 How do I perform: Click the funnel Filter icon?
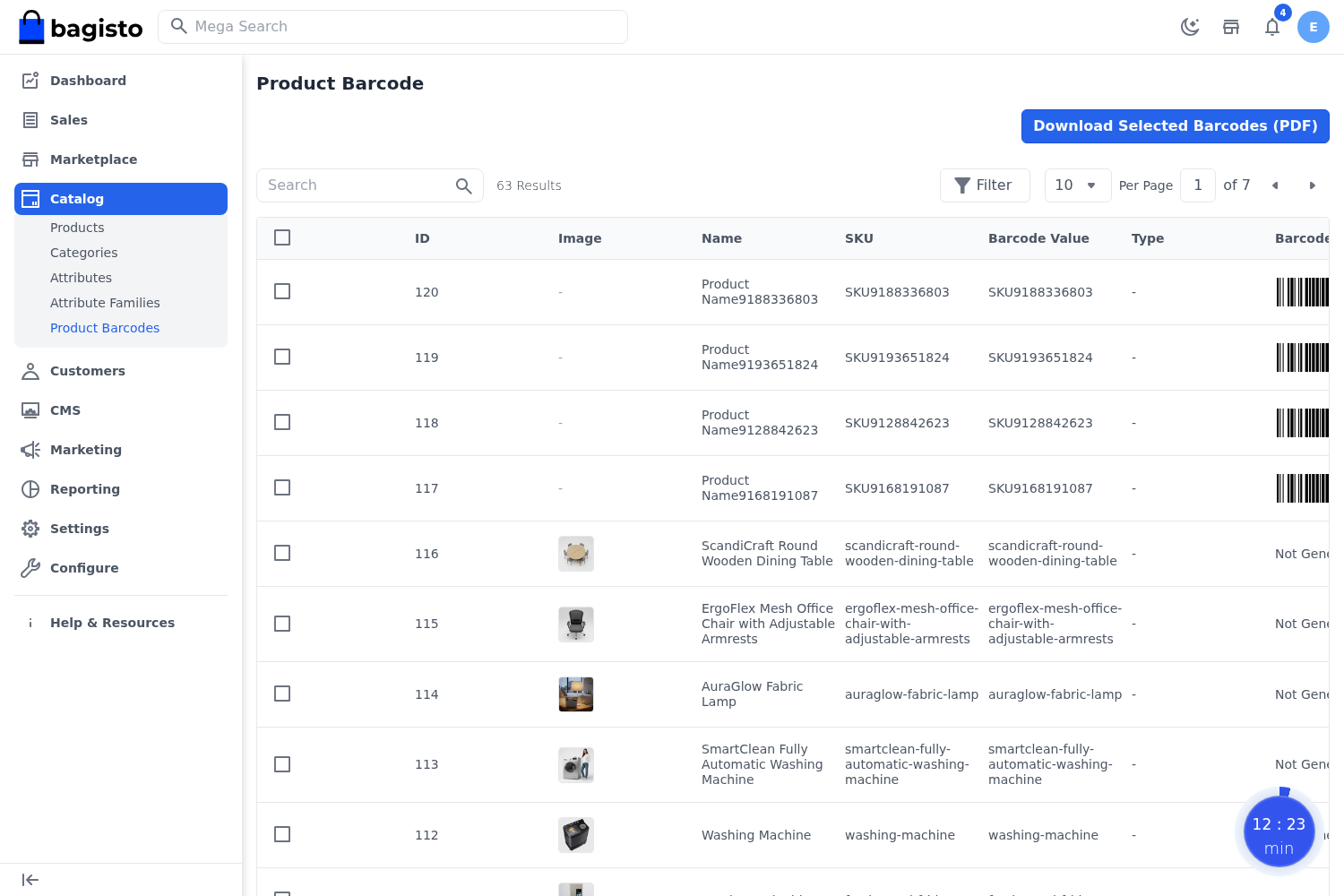(x=962, y=185)
